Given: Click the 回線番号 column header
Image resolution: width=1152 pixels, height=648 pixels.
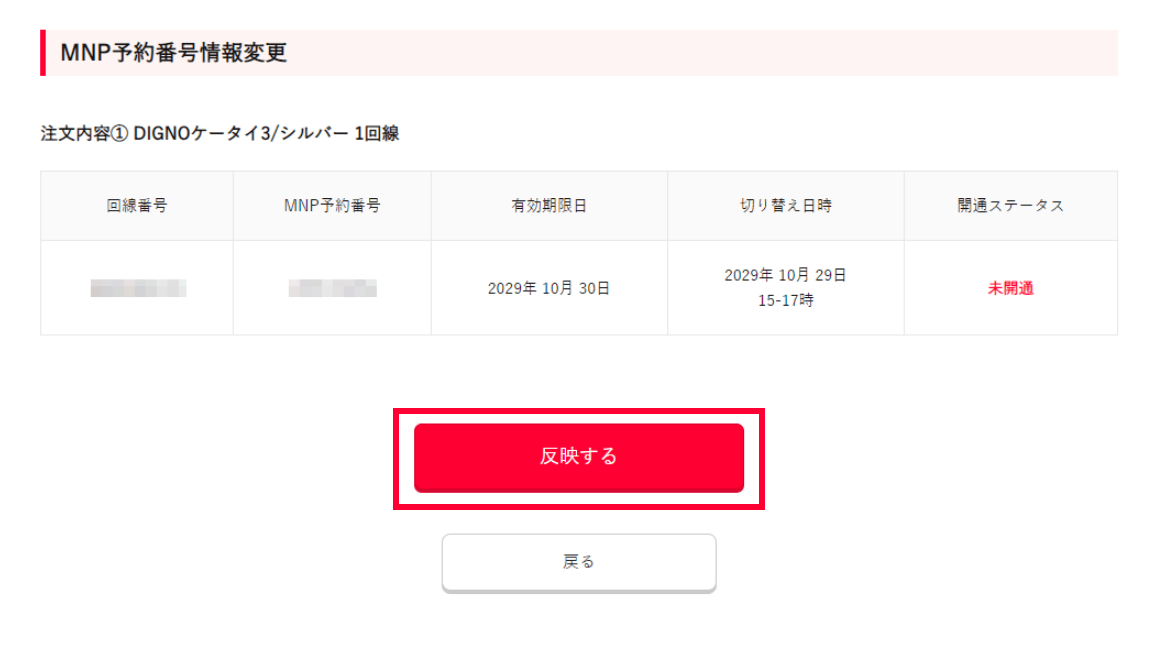Looking at the screenshot, I should click(x=137, y=206).
